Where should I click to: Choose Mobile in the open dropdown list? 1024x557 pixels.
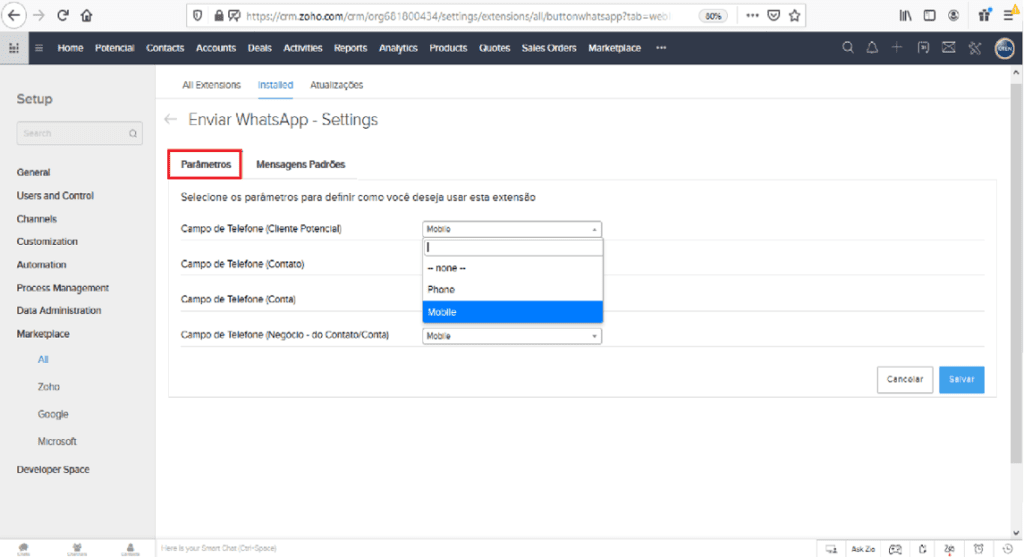coord(512,312)
